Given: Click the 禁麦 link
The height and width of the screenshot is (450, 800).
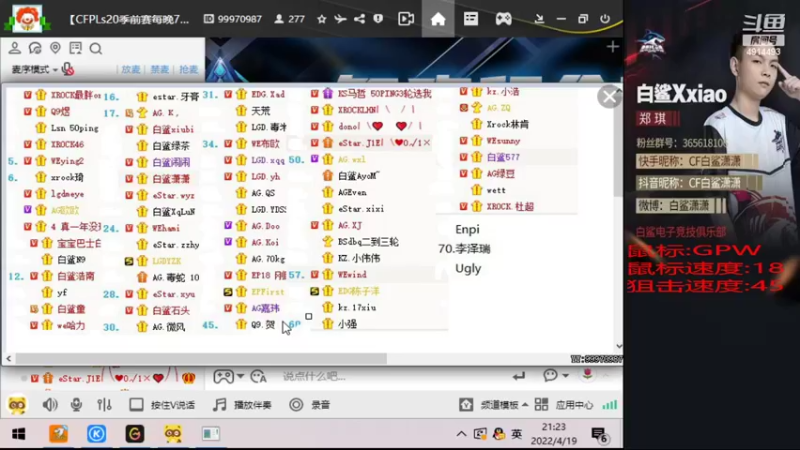Looking at the screenshot, I should click(x=160, y=69).
